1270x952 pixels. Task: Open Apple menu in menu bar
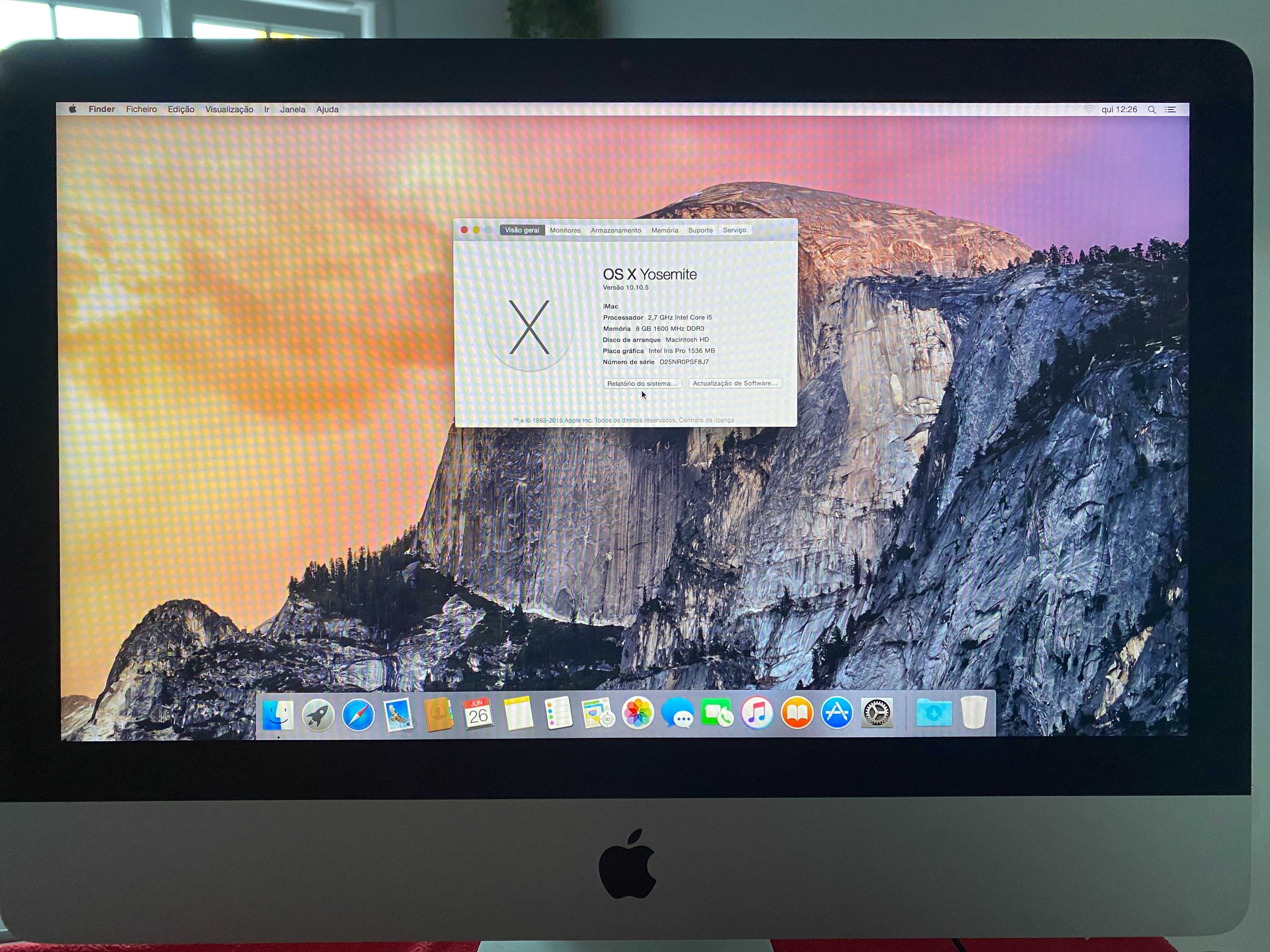click(72, 109)
